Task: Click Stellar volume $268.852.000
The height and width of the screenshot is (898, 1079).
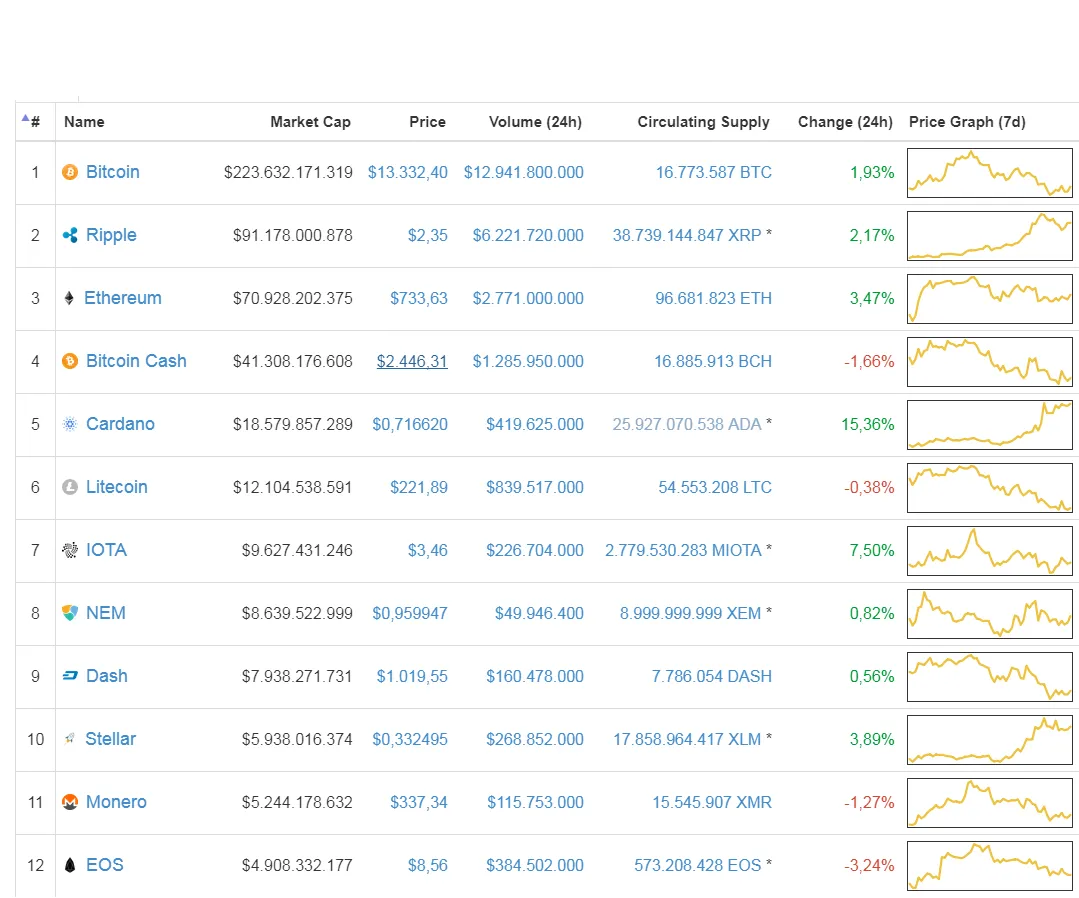Action: pos(535,739)
